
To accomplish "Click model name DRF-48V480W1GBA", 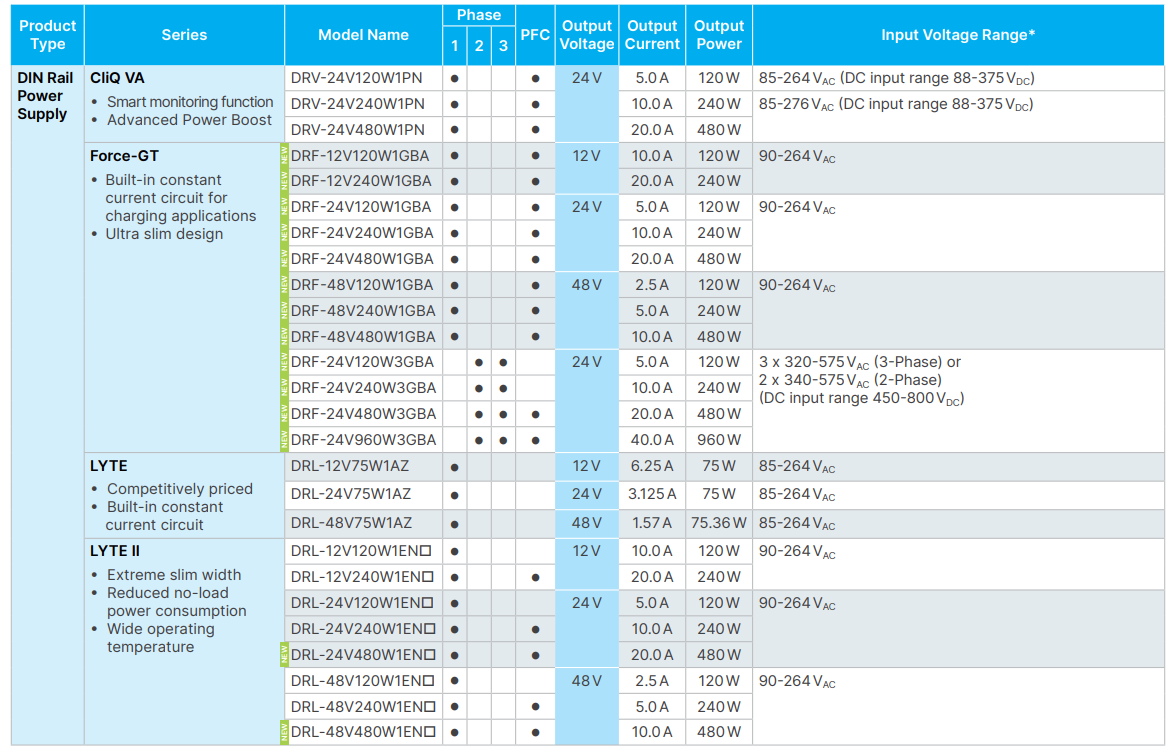I will click(363, 336).
